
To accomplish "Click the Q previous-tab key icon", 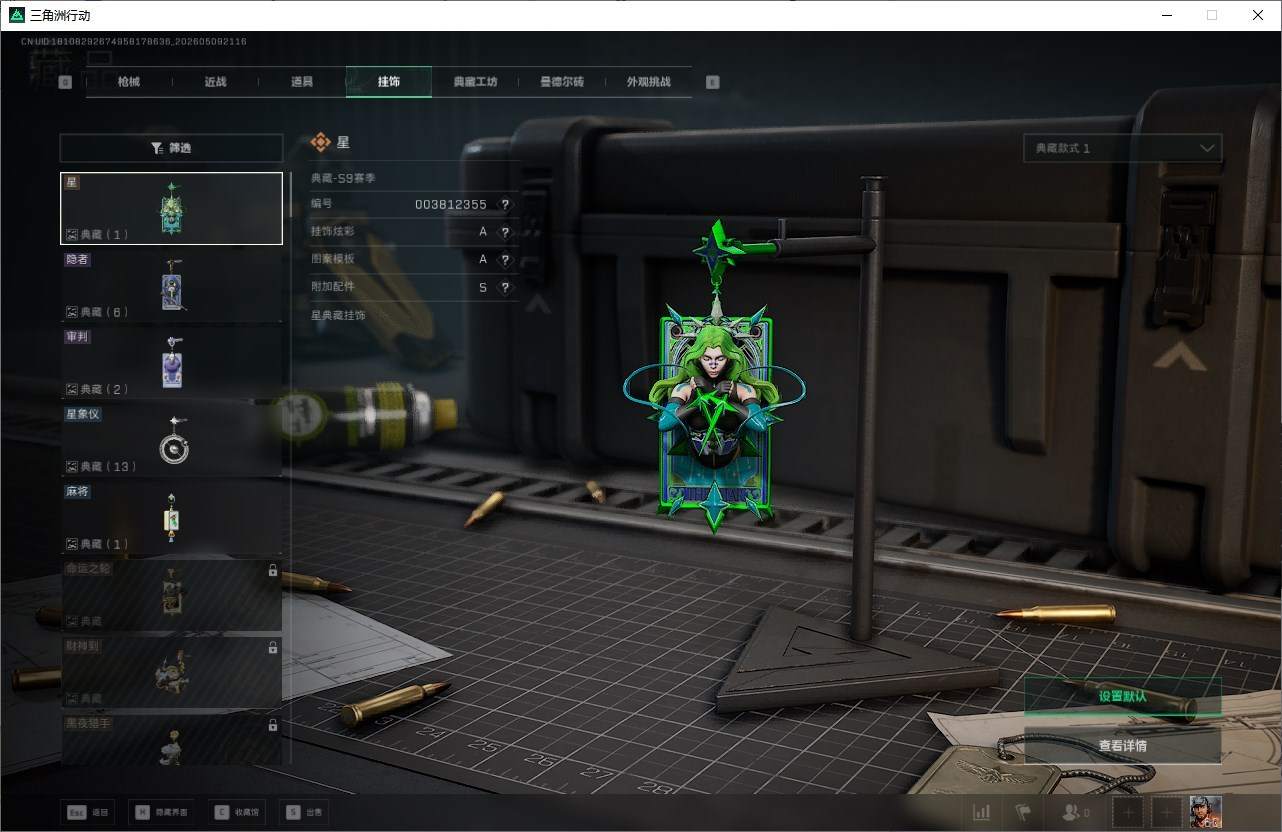I will pos(66,83).
